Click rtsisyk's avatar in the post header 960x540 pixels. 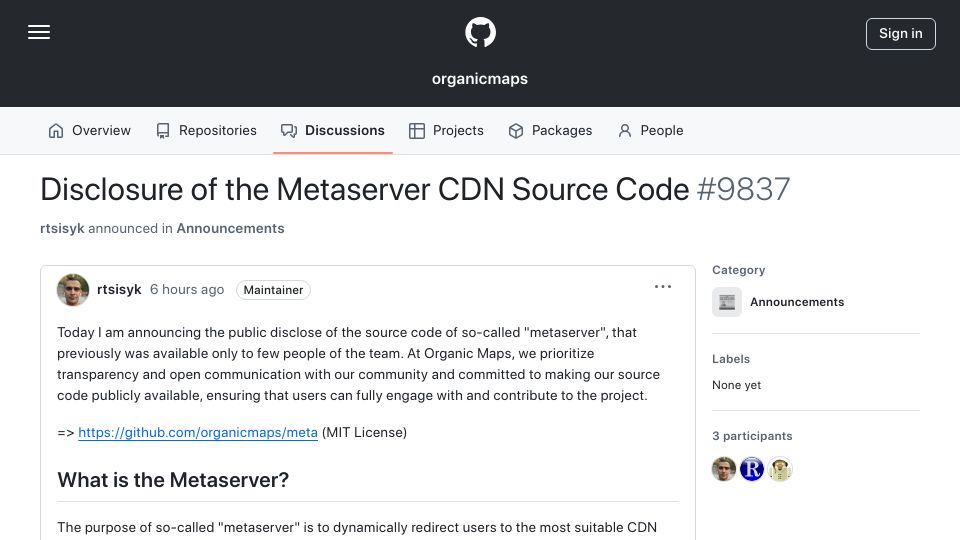tap(73, 290)
